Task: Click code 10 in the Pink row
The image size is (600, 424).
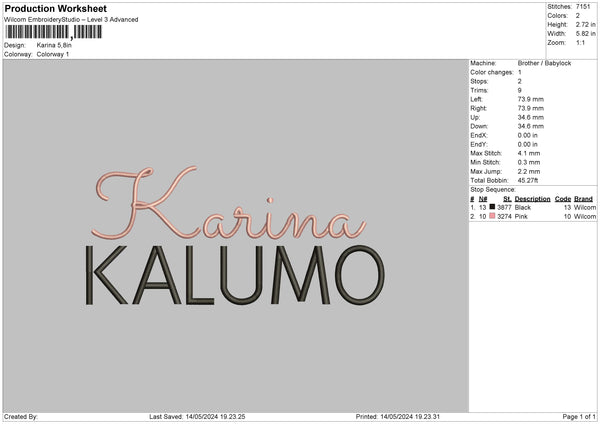Action: [567, 217]
